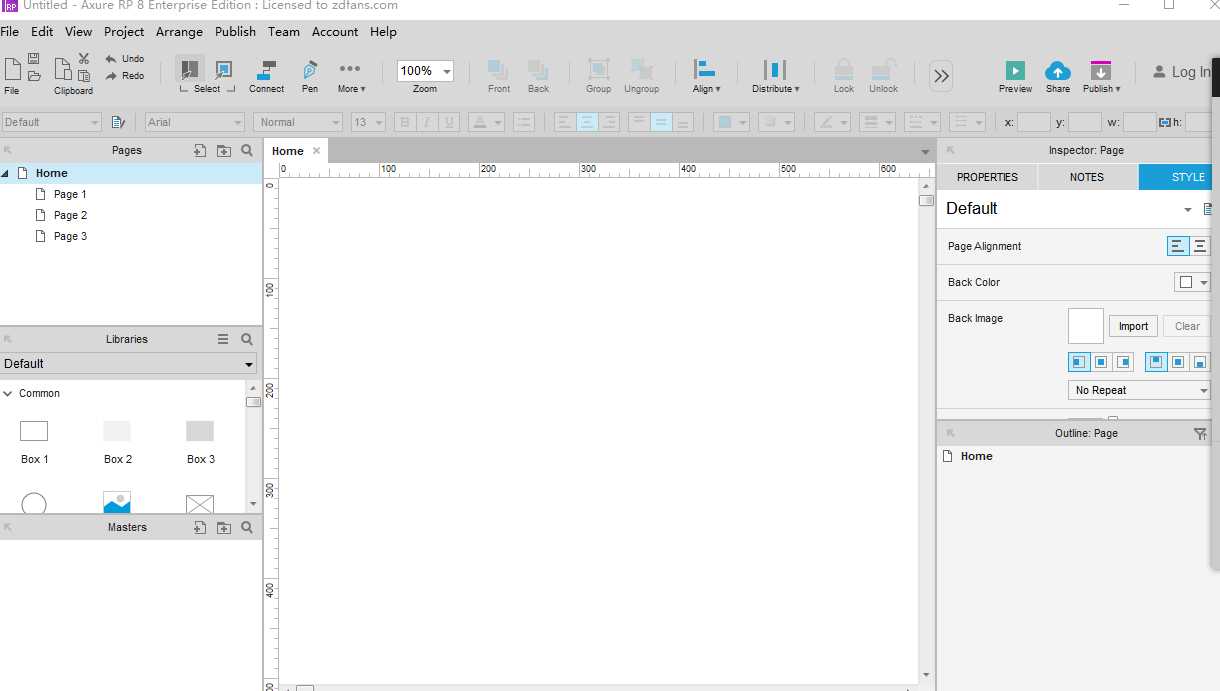Open the Team menu

(x=284, y=32)
